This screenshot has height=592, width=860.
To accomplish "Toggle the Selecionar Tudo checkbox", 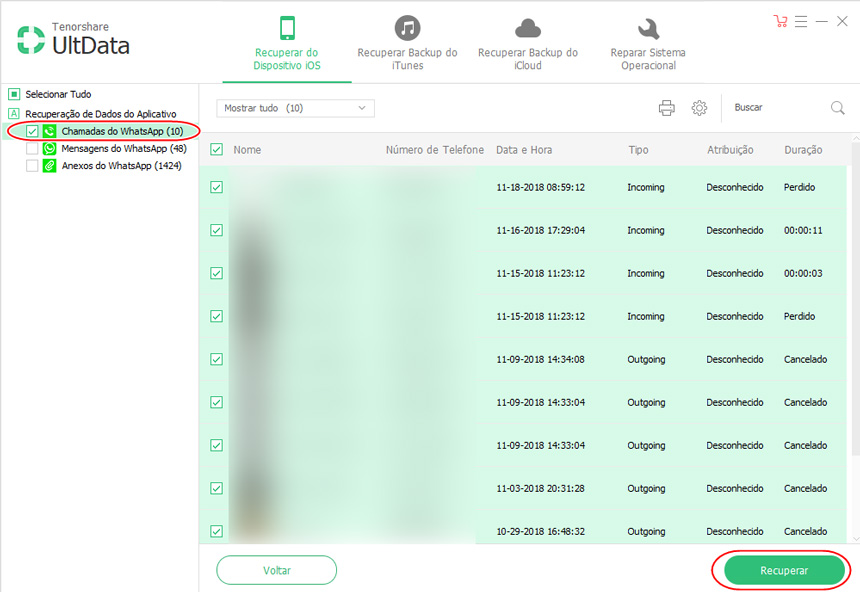I will (14, 94).
